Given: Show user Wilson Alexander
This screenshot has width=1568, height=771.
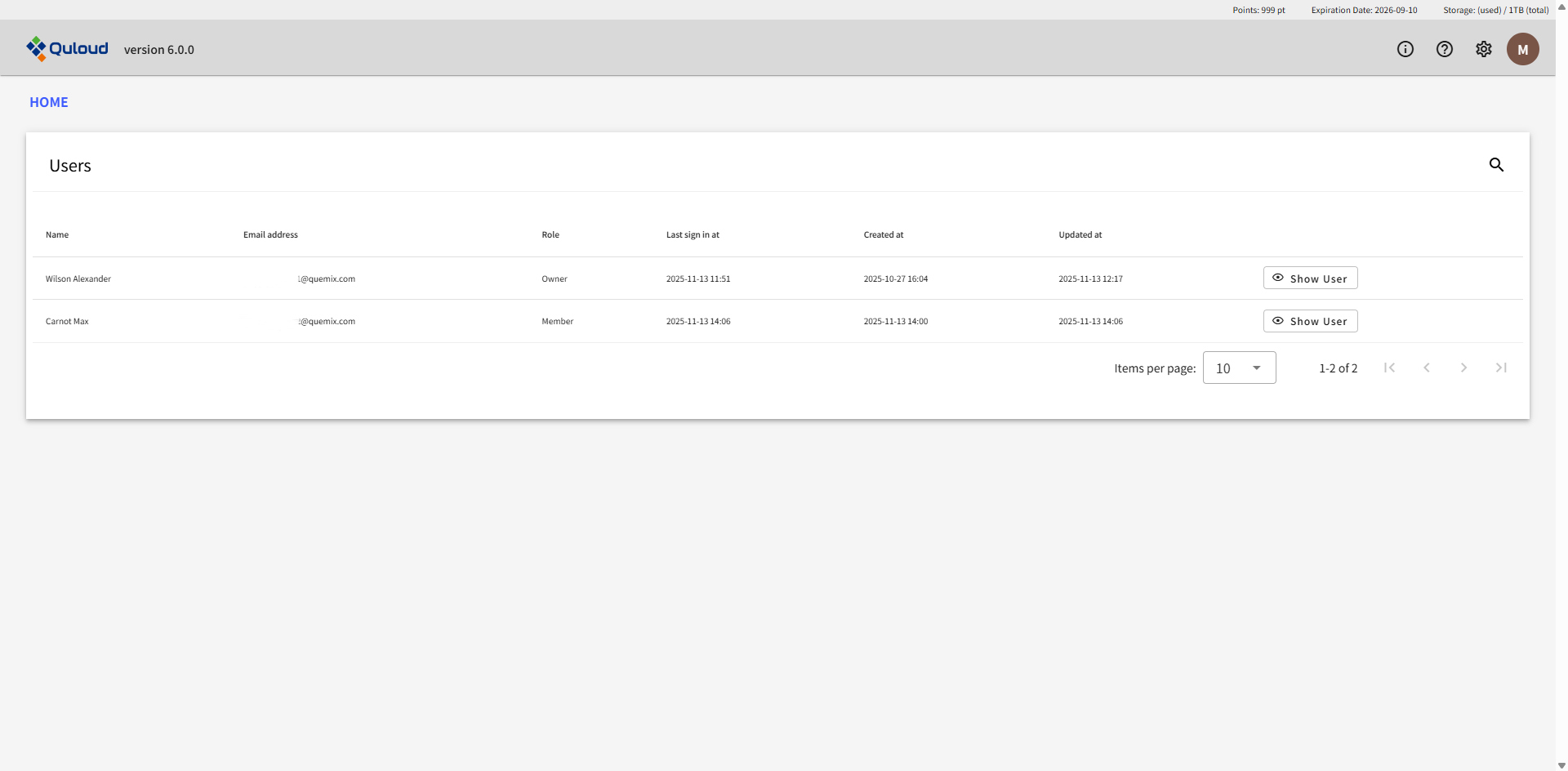Looking at the screenshot, I should [1310, 279].
